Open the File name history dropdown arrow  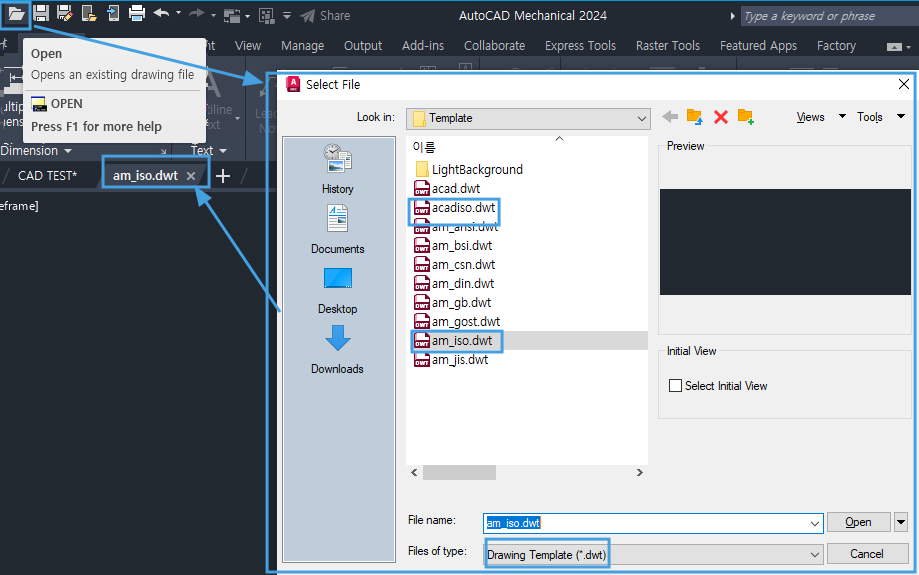815,523
